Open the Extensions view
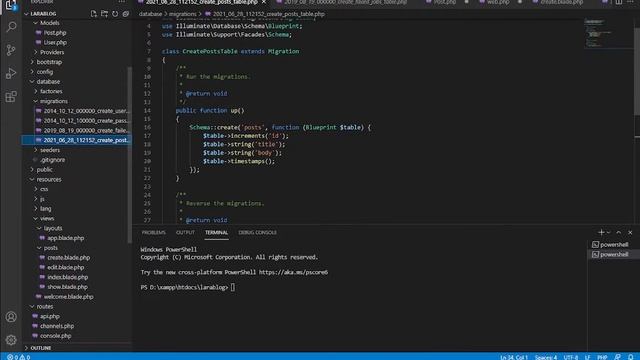Viewport: 640px width, 360px height. coord(11,97)
